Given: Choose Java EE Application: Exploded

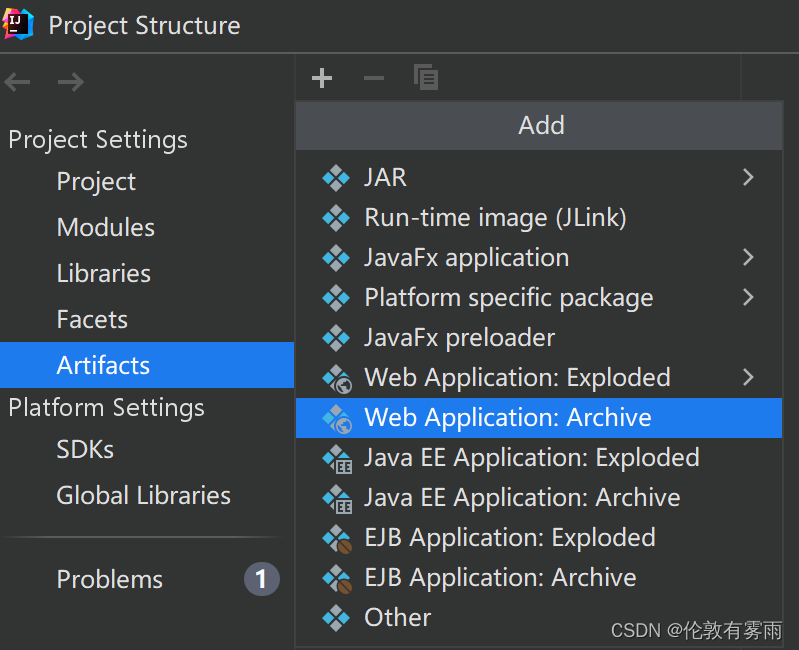Looking at the screenshot, I should click(x=539, y=457).
